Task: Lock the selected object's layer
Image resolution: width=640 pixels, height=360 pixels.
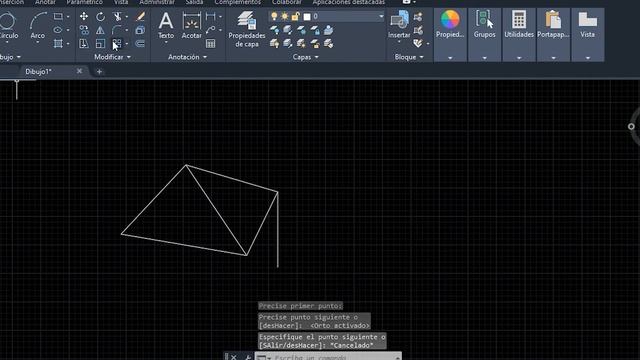Action: coord(315,30)
